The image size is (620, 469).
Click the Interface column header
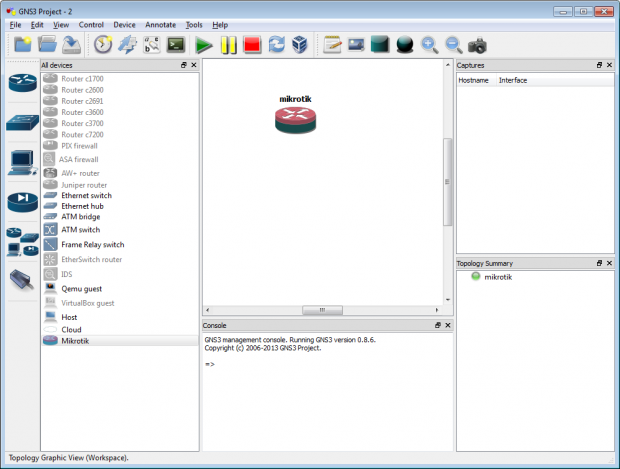(x=555, y=80)
